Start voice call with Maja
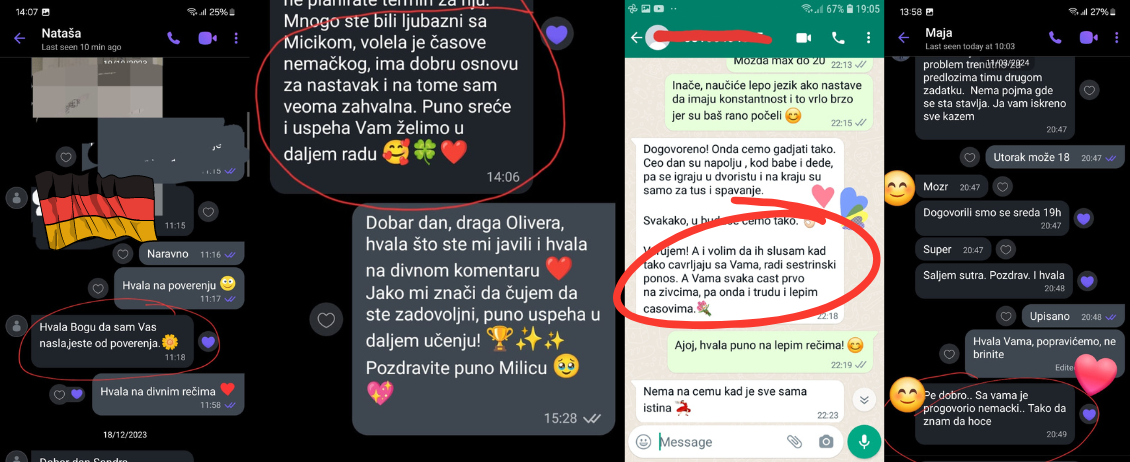Image resolution: width=1130 pixels, height=462 pixels. pyautogui.click(x=1055, y=38)
